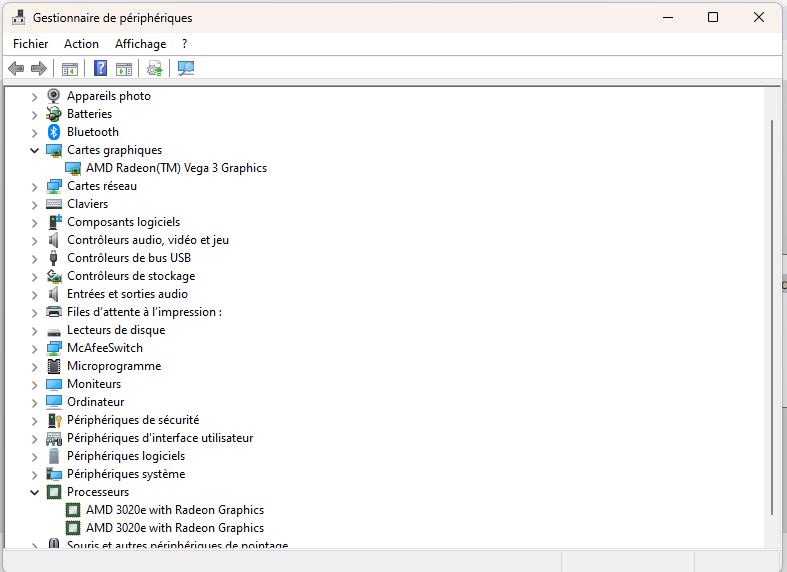
Task: Click the Cartes réseau network icon
Action: click(54, 186)
